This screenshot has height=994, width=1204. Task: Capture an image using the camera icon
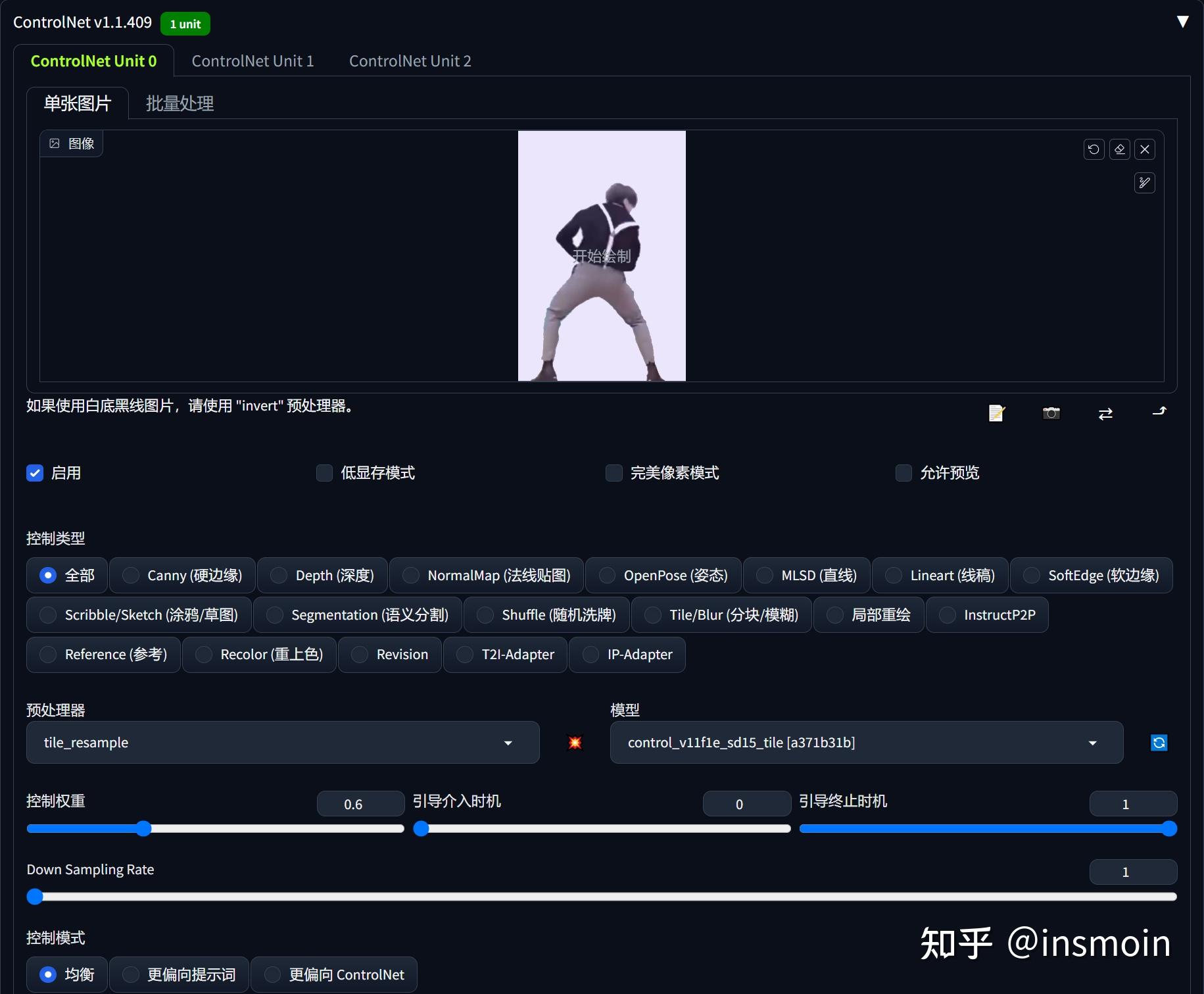(x=1051, y=413)
